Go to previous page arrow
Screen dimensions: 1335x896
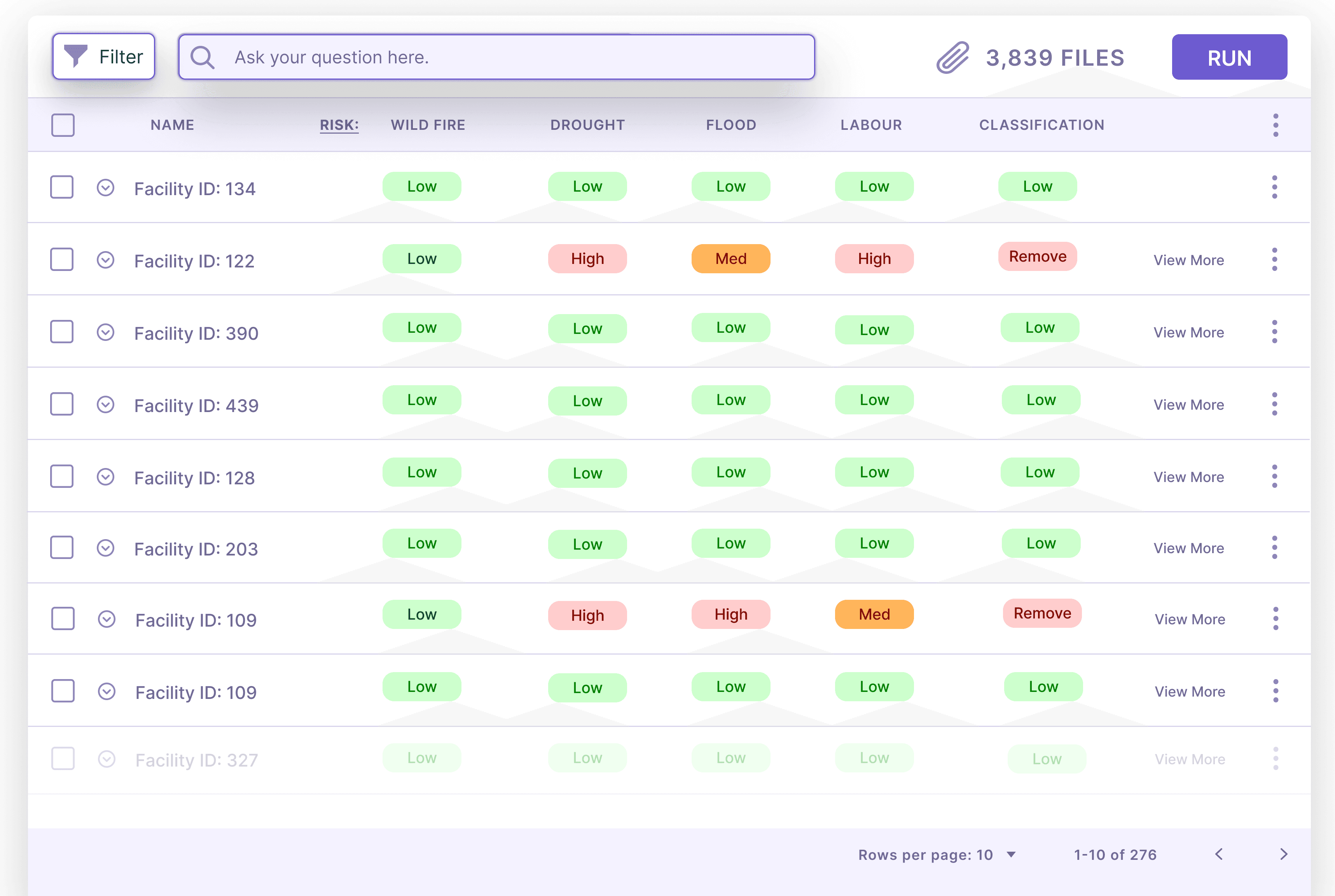click(x=1219, y=854)
